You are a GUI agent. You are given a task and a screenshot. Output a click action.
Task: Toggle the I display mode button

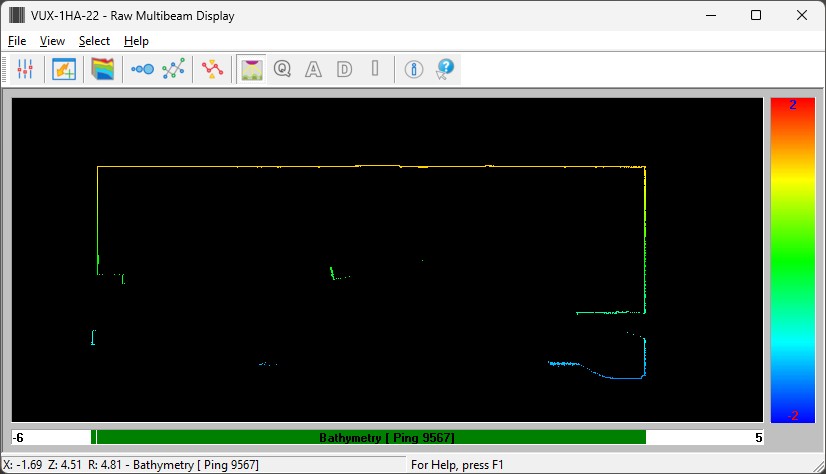[375, 70]
